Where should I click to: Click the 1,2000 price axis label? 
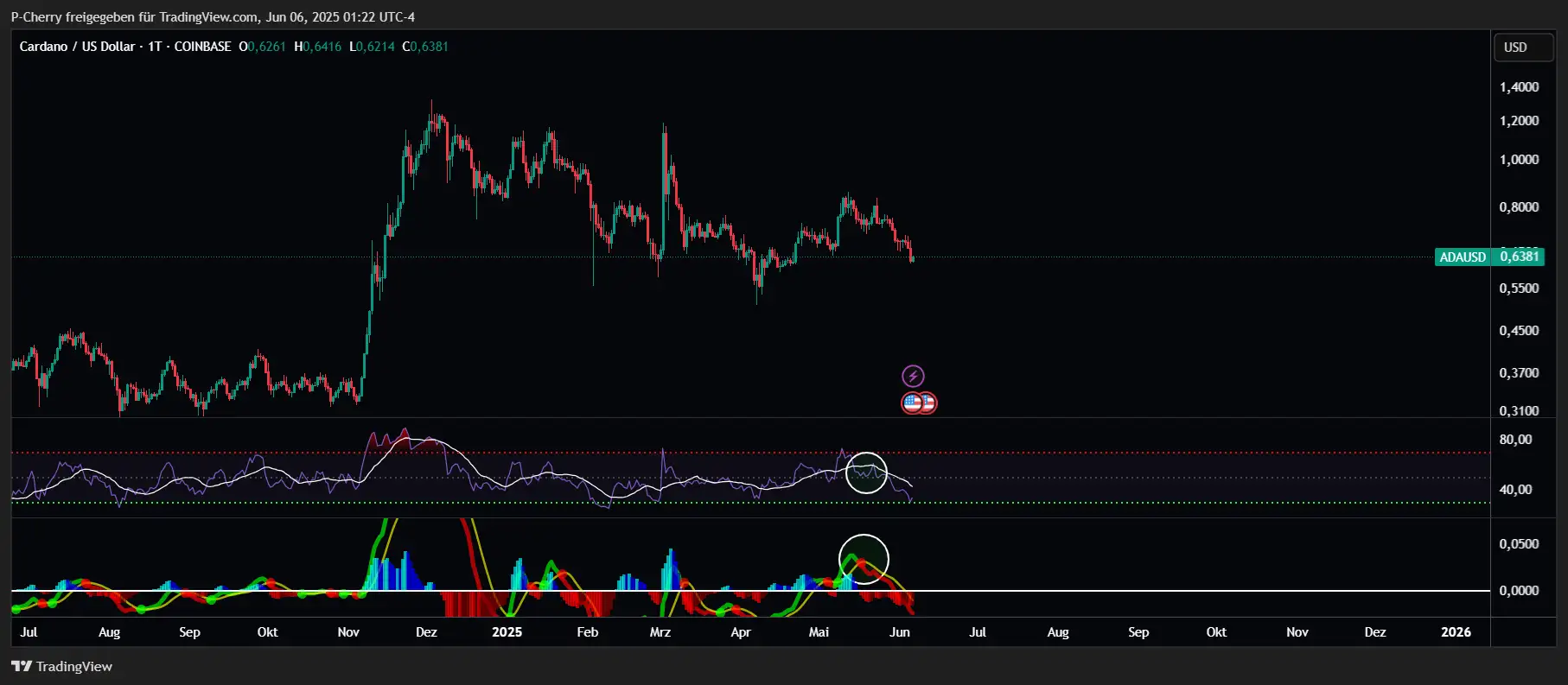[x=1519, y=121]
